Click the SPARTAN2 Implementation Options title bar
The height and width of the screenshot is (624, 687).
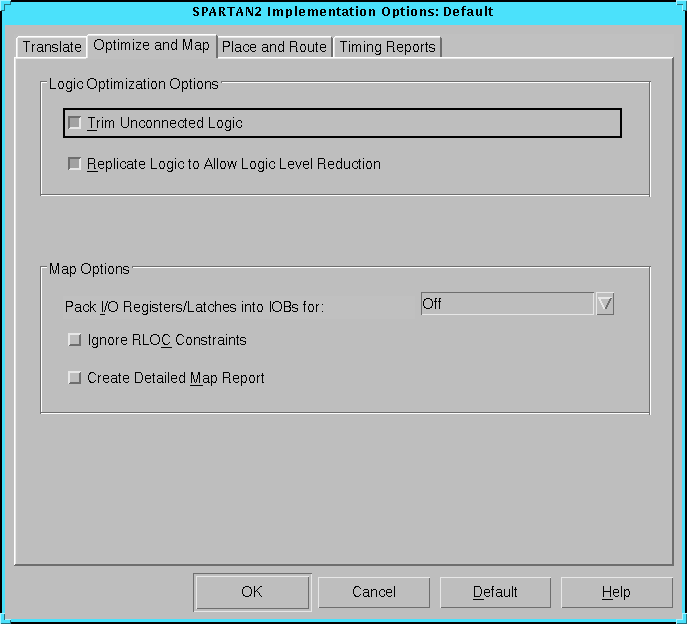(x=343, y=12)
